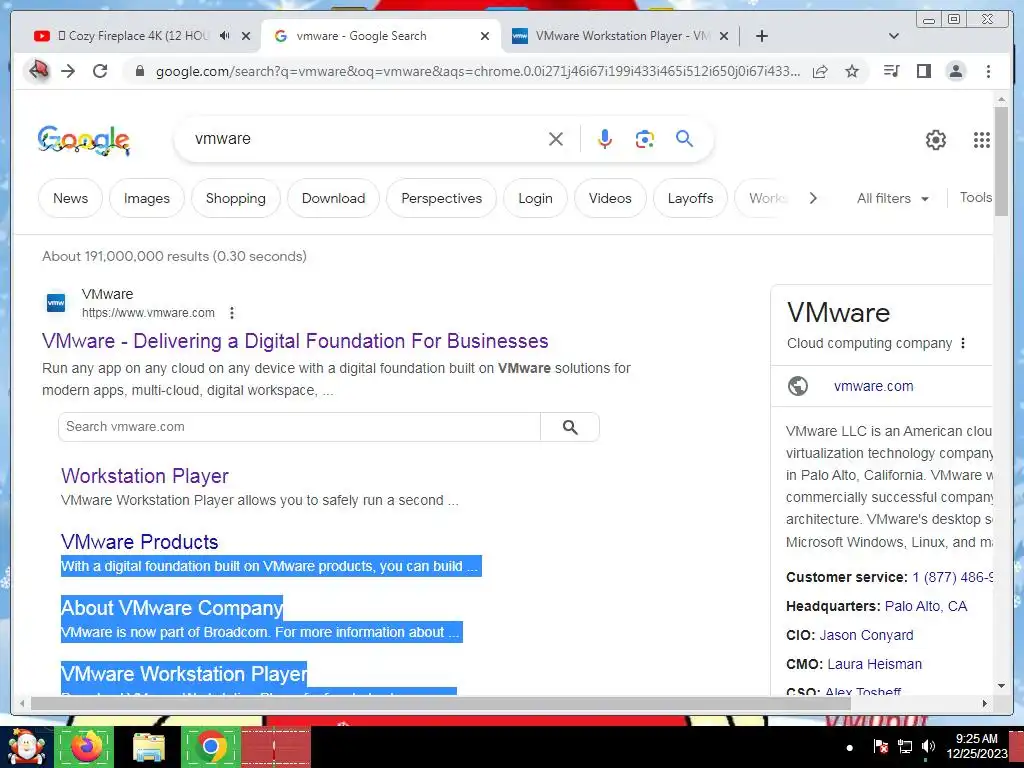Show more filter chips with the arrow
The width and height of the screenshot is (1024, 768).
[x=813, y=198]
